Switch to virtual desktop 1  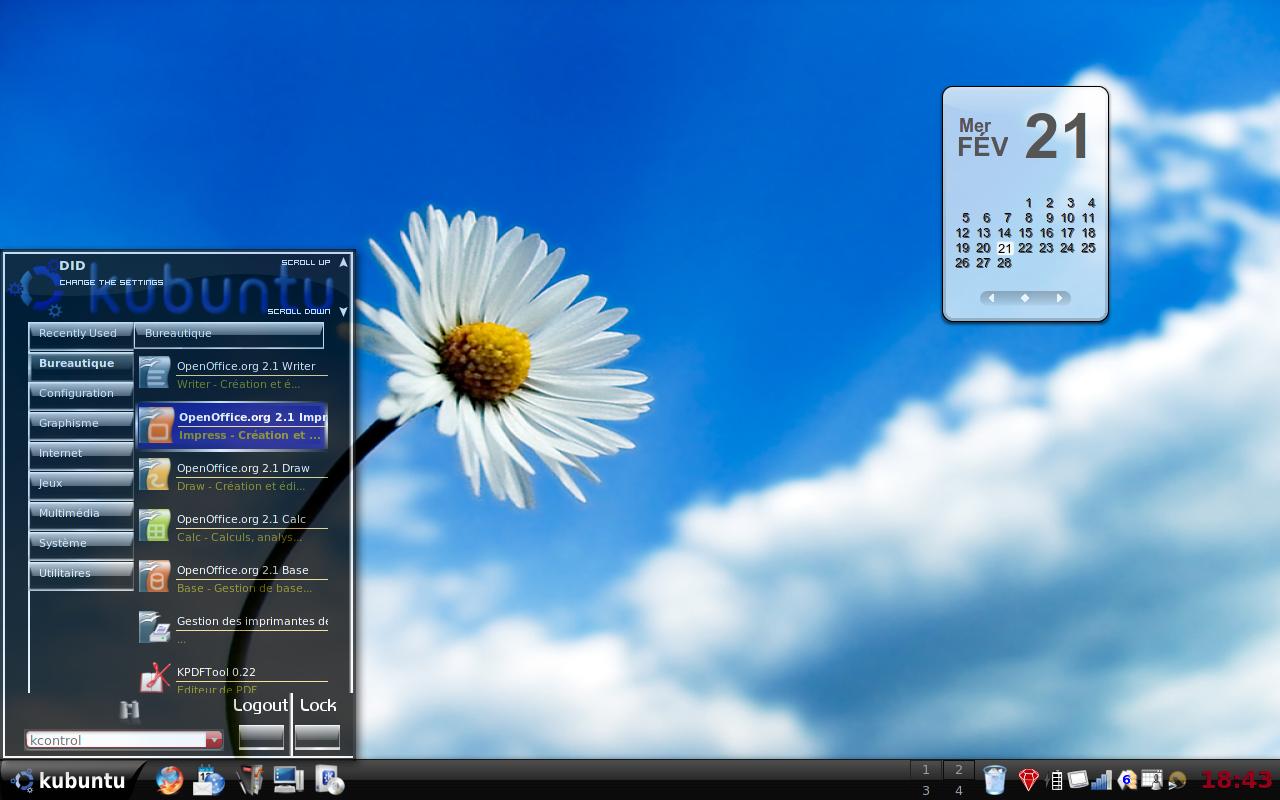coord(926,770)
